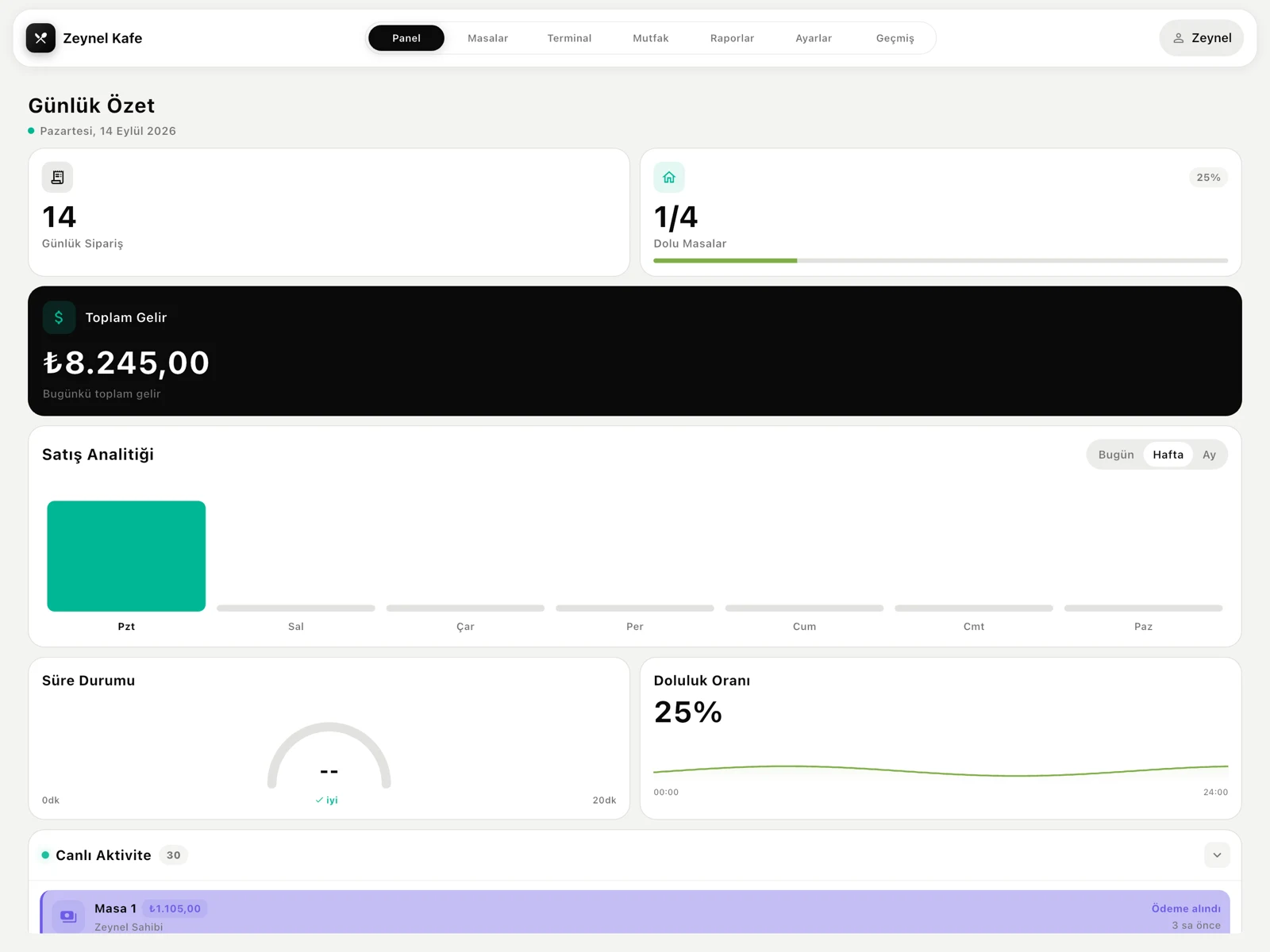This screenshot has height=952, width=1270.
Task: Click the Canlı Aktivite count badge 30
Action: [x=173, y=855]
